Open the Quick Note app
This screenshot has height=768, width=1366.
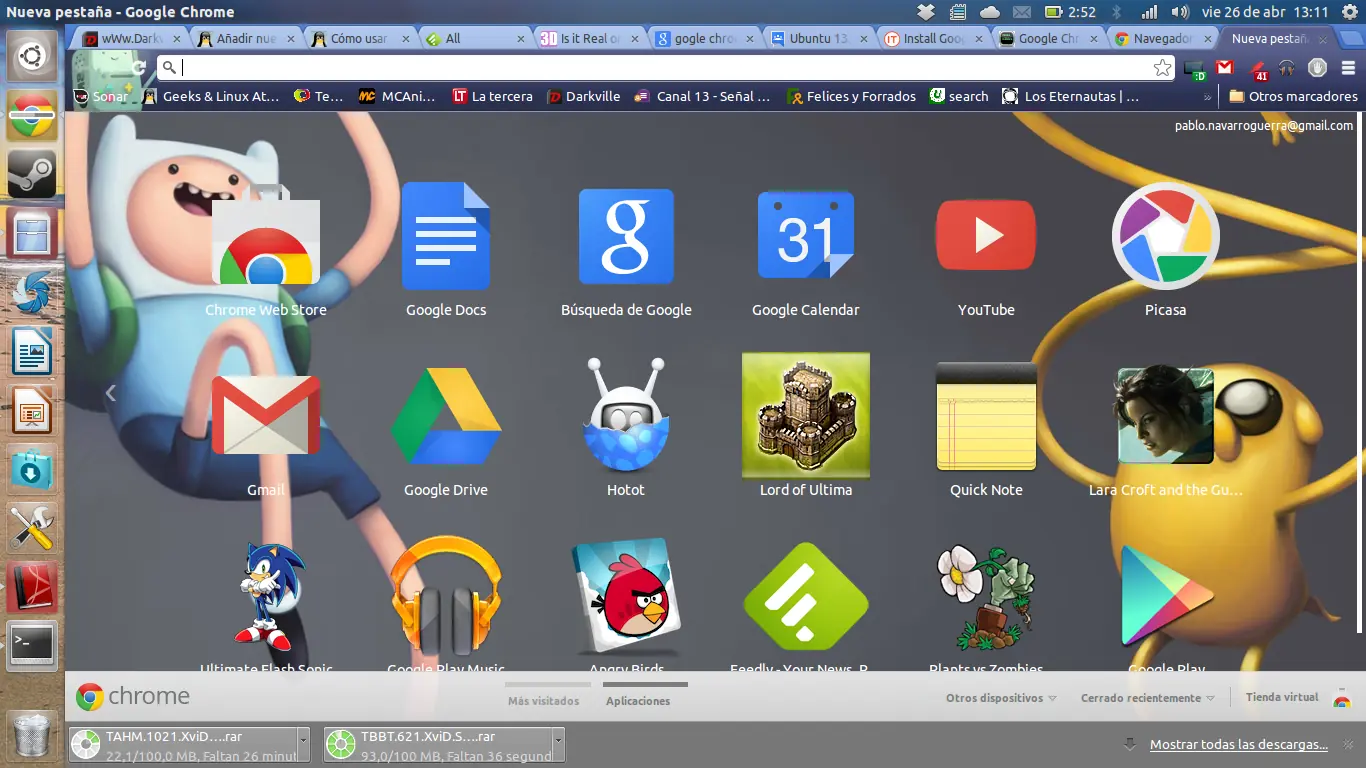(x=986, y=416)
